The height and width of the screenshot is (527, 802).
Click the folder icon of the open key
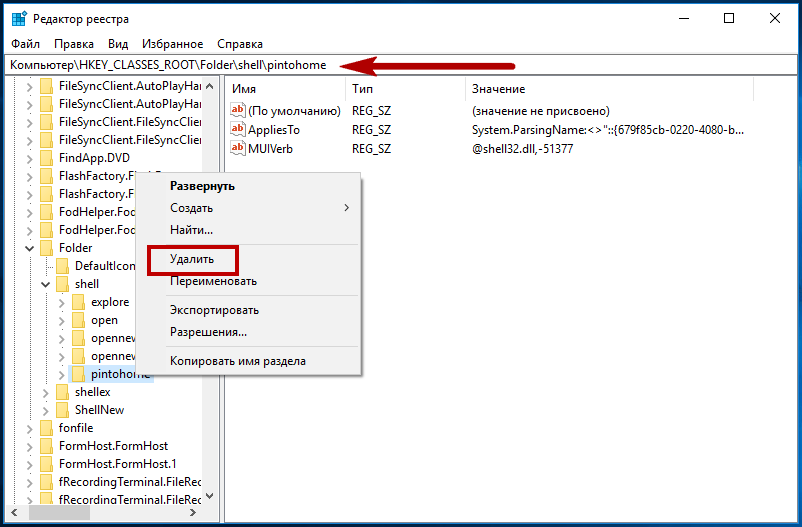tap(79, 320)
